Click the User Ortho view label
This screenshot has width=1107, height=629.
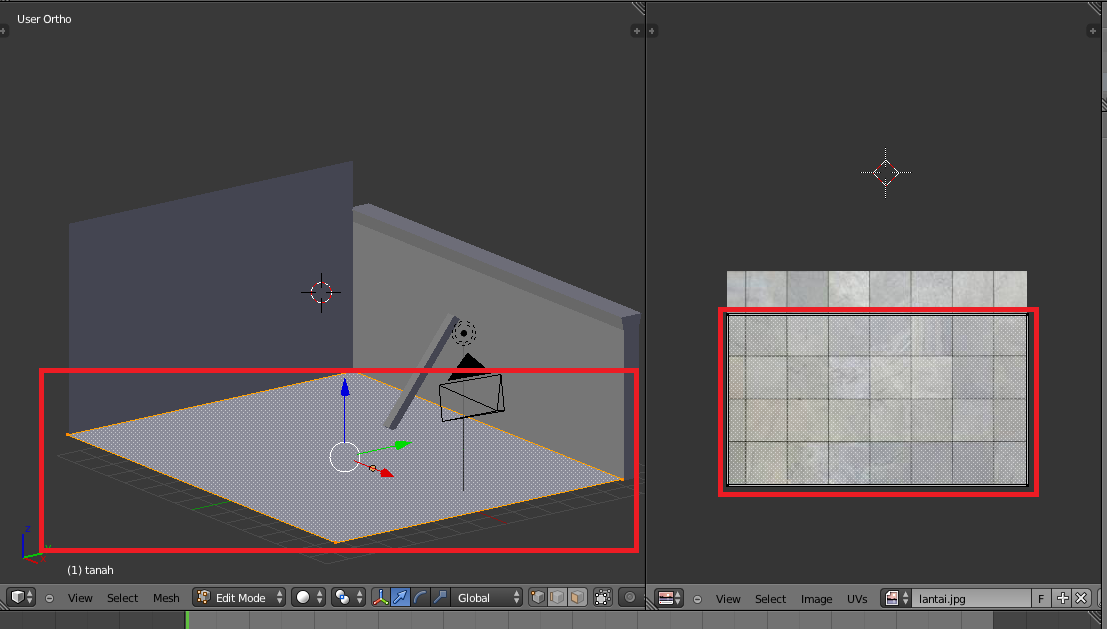tap(44, 19)
